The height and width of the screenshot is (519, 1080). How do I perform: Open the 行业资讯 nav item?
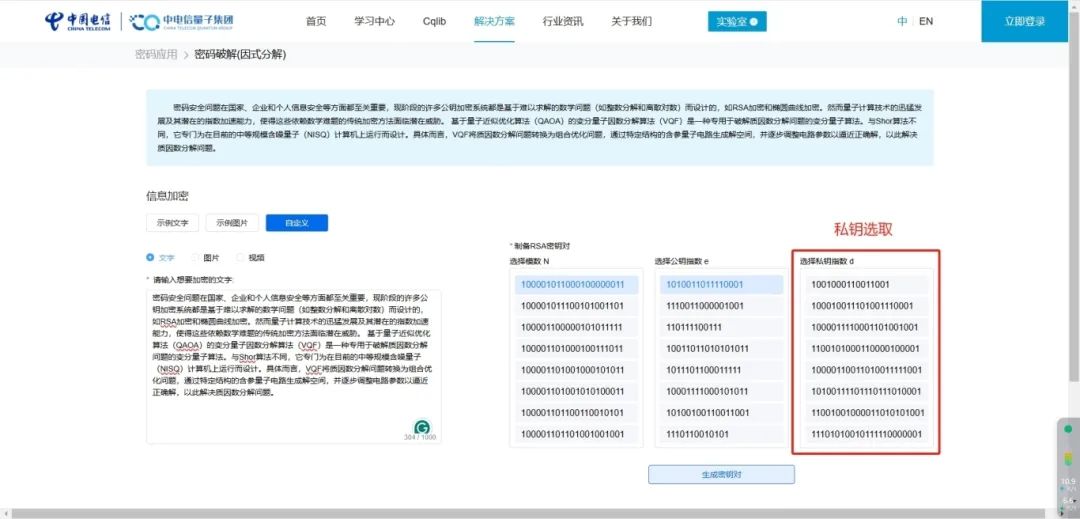563,21
